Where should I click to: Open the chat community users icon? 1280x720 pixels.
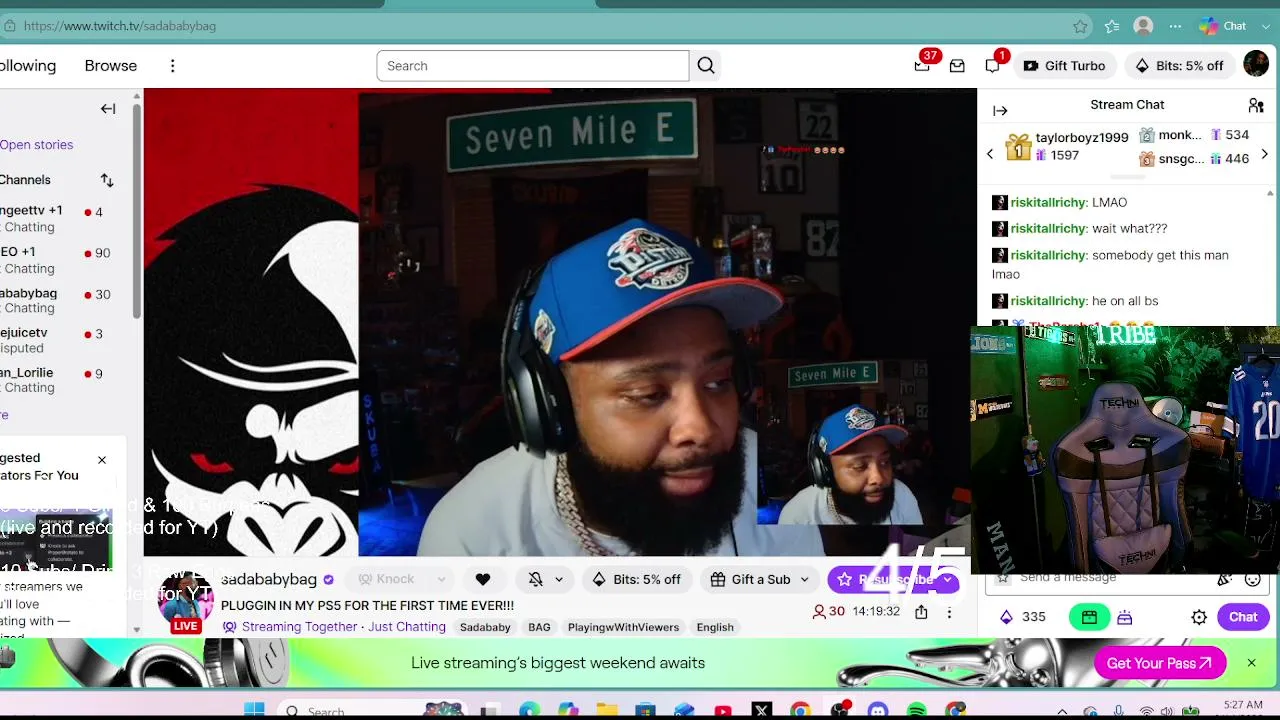pos(1256,105)
